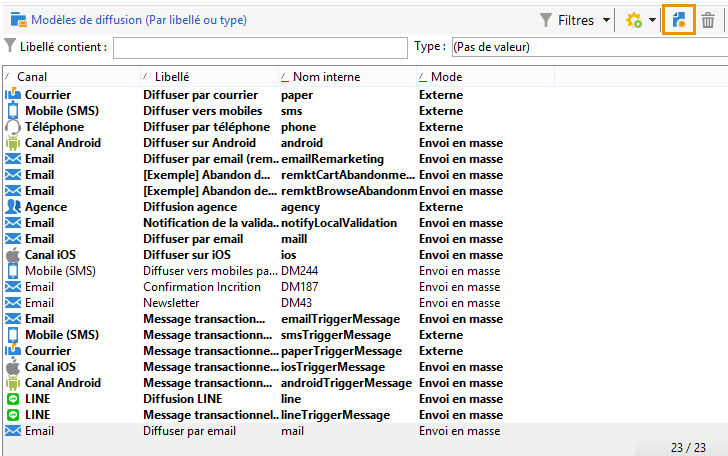Click the Canal Android robot icon
Image resolution: width=728 pixels, height=456 pixels.
click(13, 143)
